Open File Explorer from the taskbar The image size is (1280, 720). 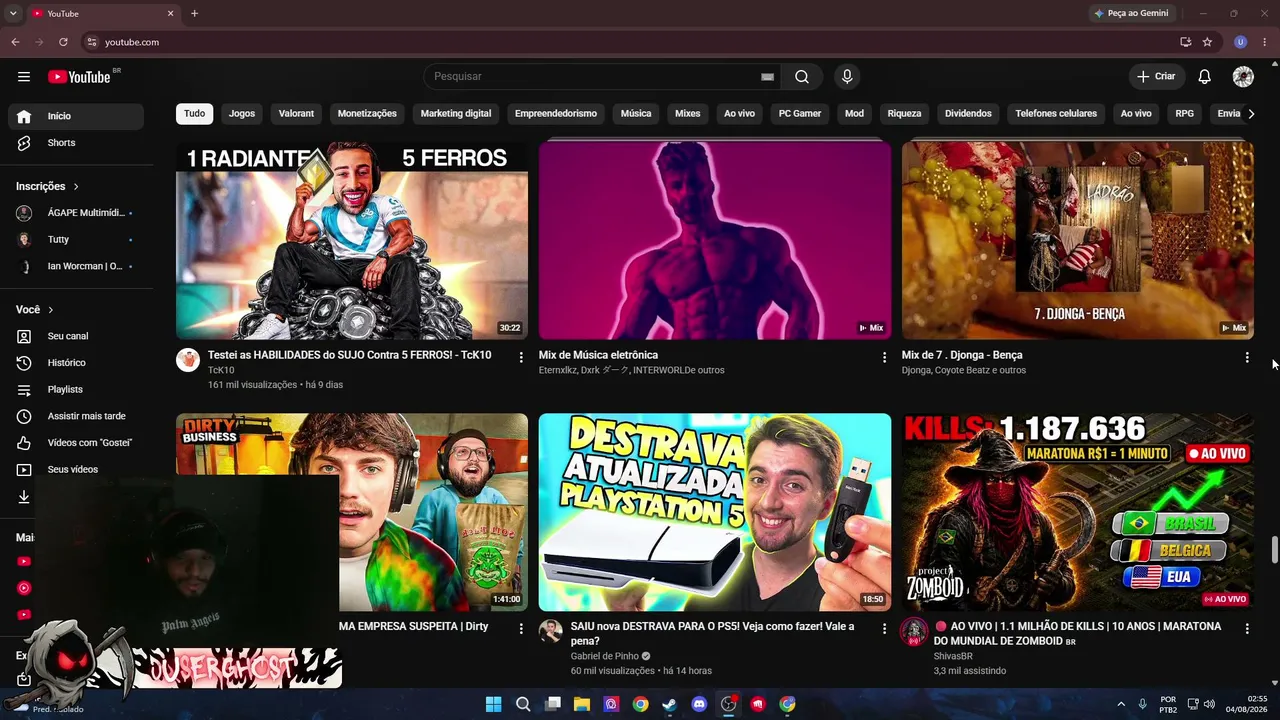(582, 704)
